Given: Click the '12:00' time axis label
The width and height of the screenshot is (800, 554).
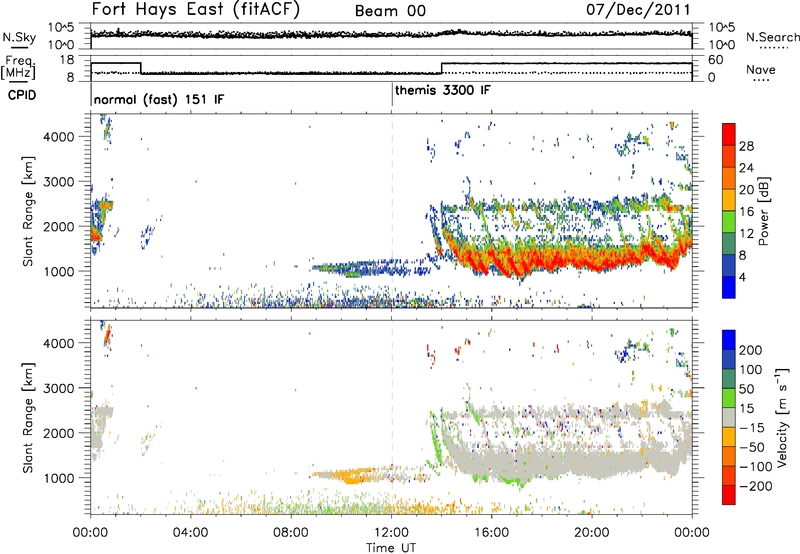Looking at the screenshot, I should [x=391, y=533].
